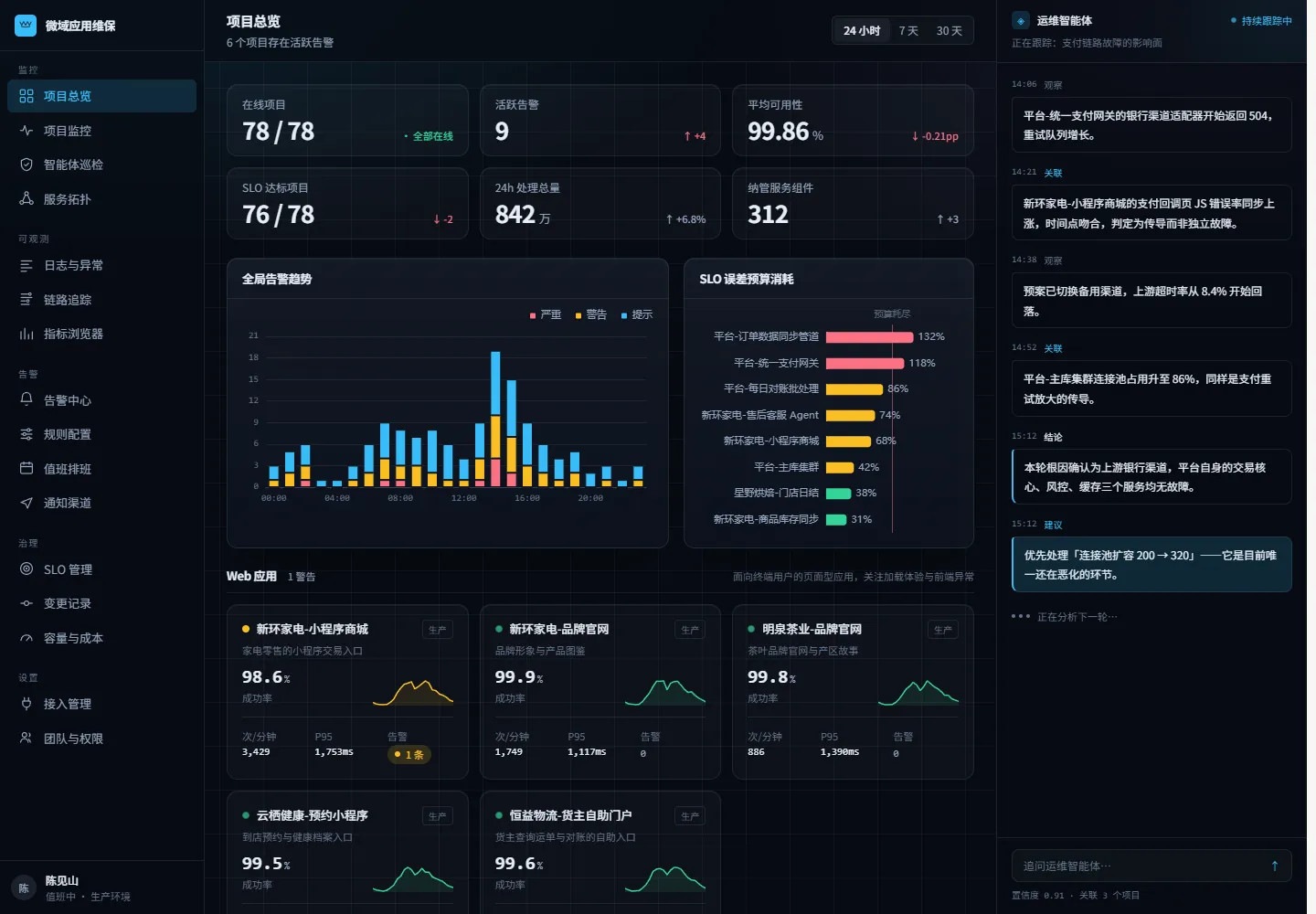Screen dimensions: 1316x914
Task: Click the 项目监控 pulse icon
Action: [27, 131]
